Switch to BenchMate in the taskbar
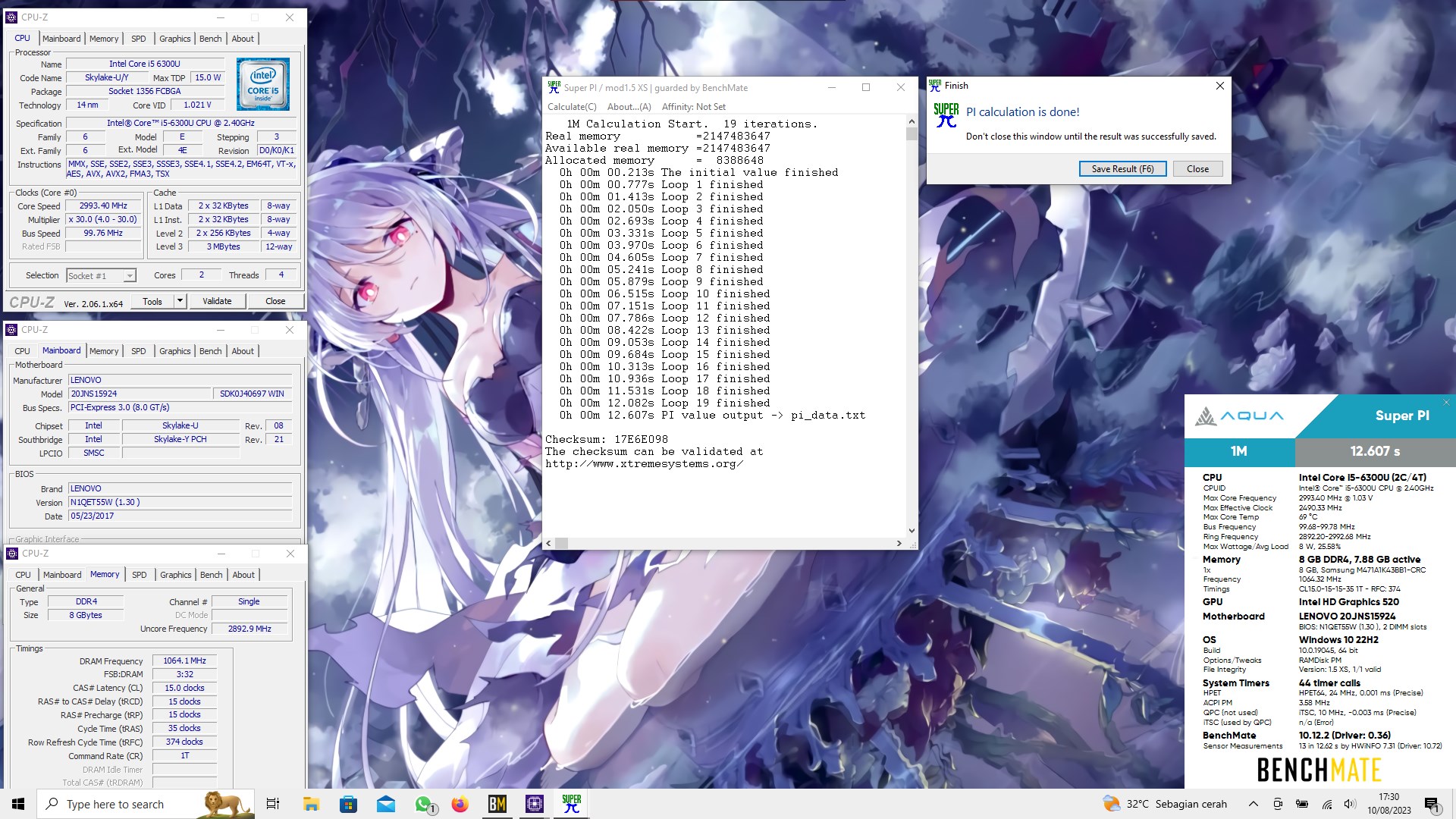The width and height of the screenshot is (1456, 819). [497, 804]
